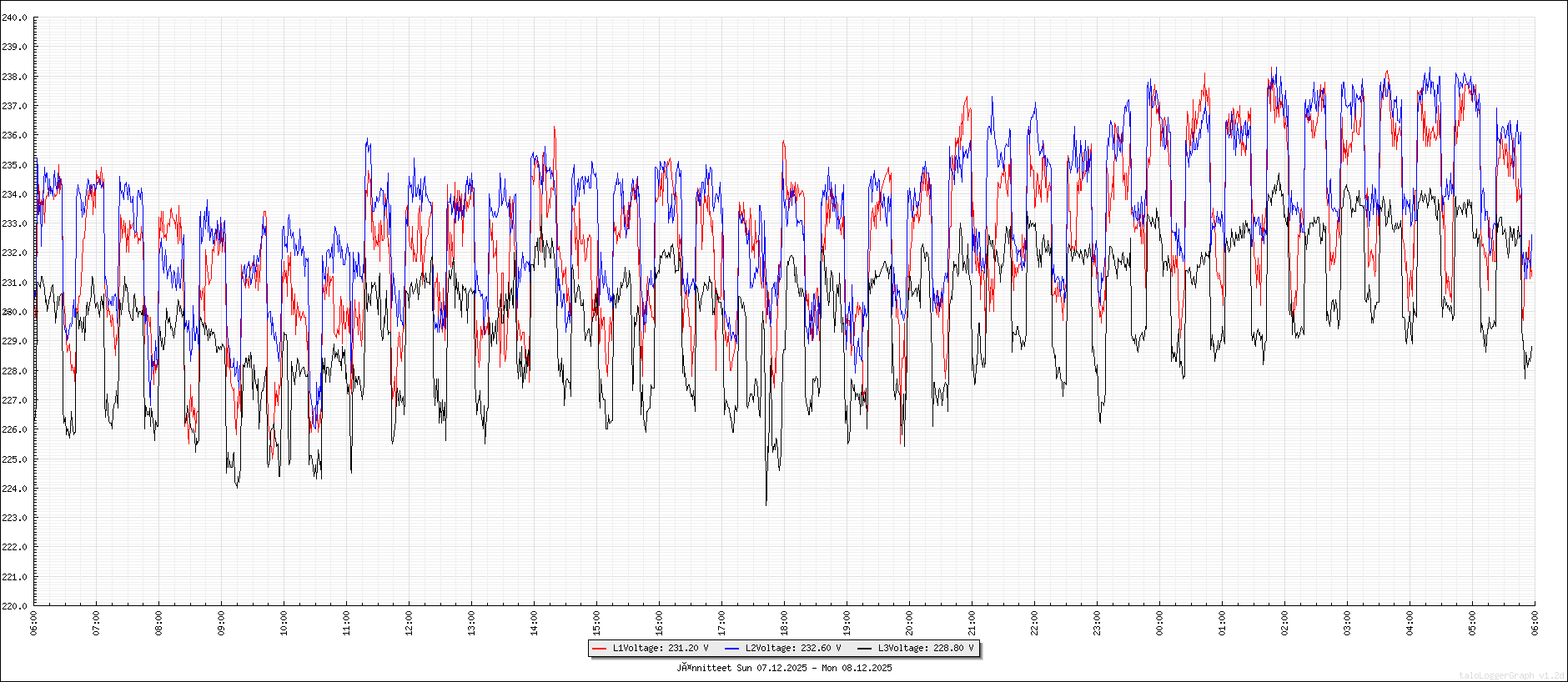Click the 15:00 time axis label

(x=596, y=623)
